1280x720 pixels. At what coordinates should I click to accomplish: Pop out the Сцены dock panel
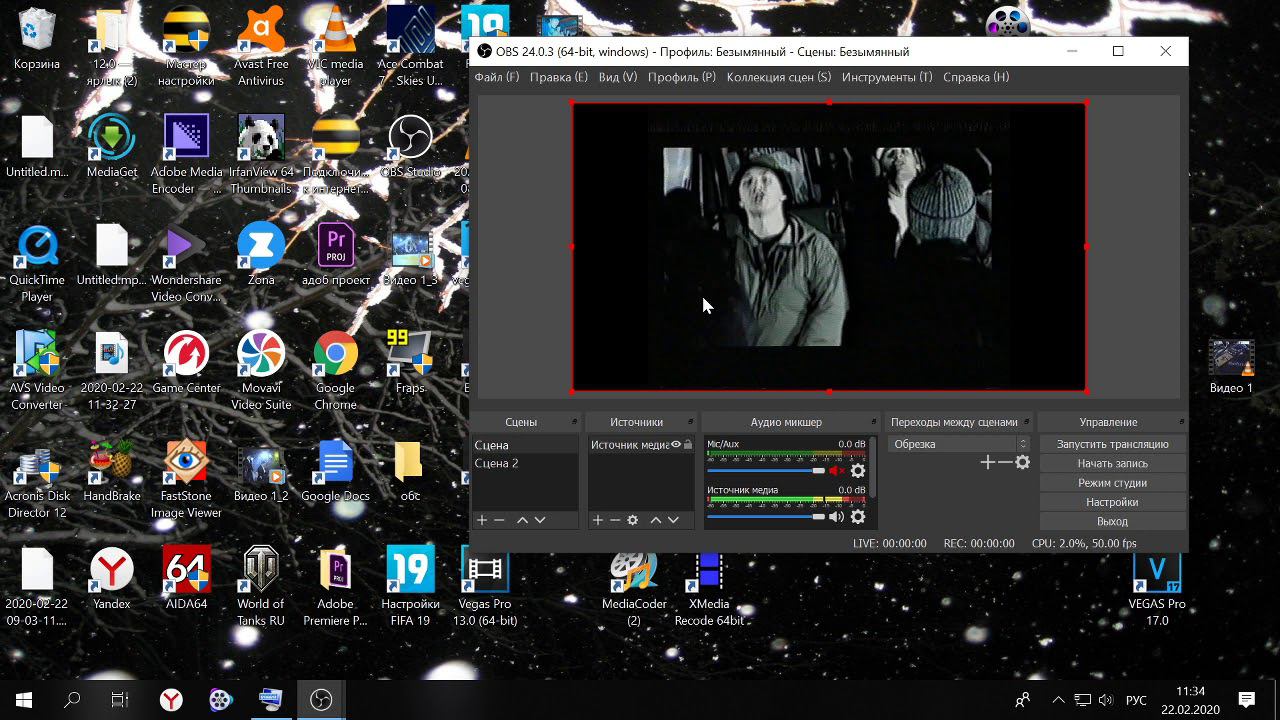[x=574, y=422]
